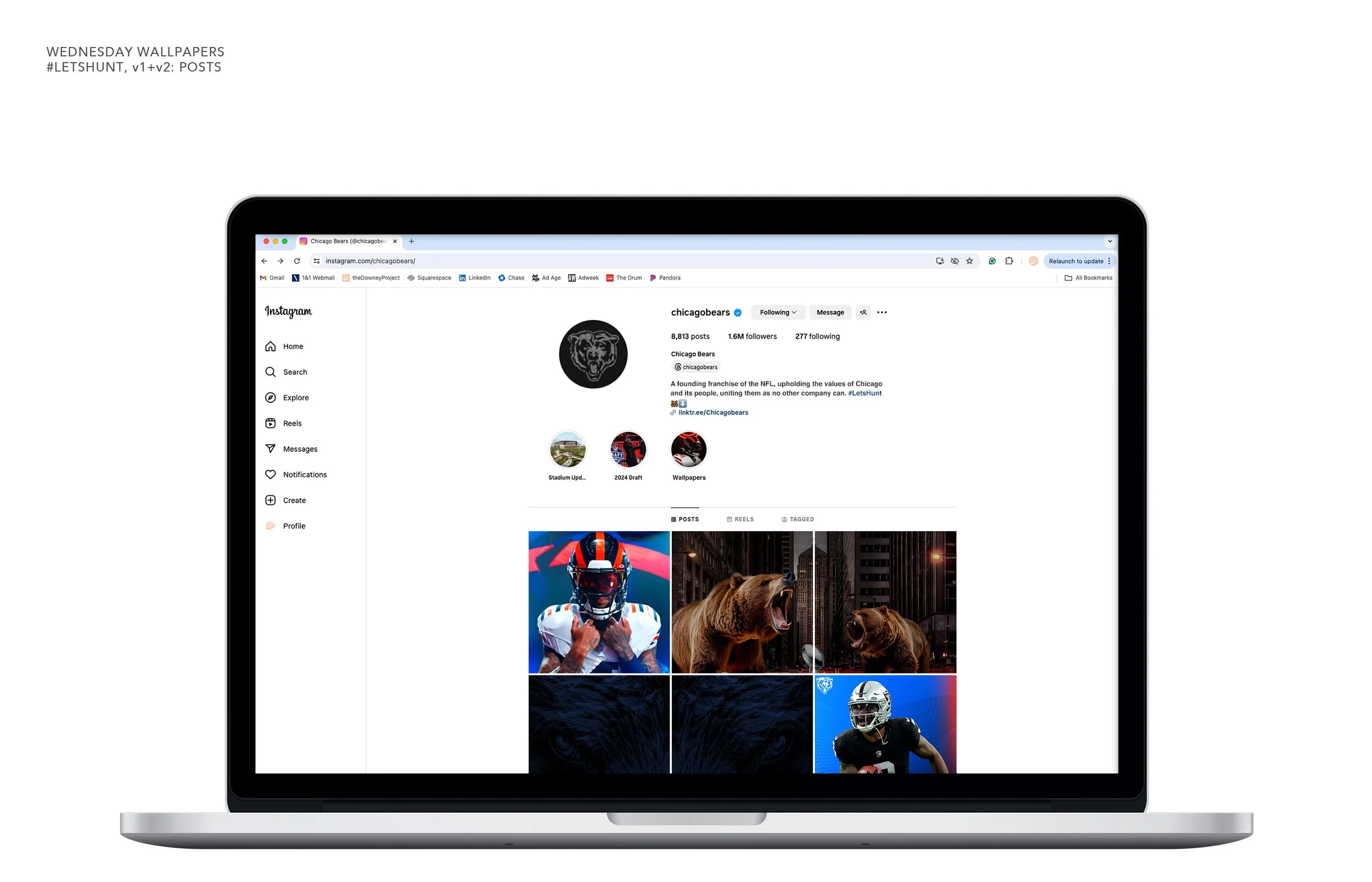This screenshot has height=882, width=1372.
Task: Open the 277 following list
Action: click(x=817, y=337)
